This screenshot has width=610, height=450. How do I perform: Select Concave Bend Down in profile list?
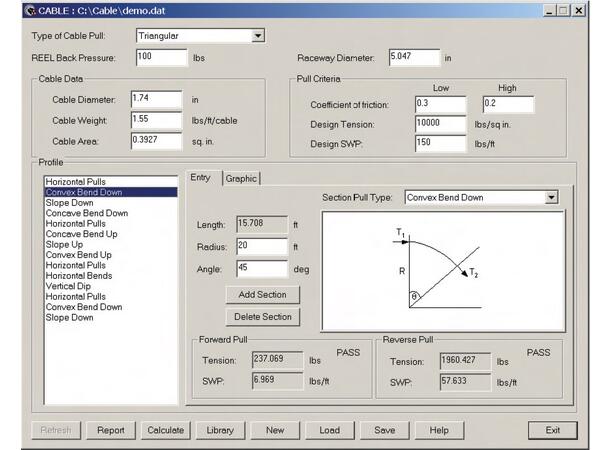pos(111,213)
